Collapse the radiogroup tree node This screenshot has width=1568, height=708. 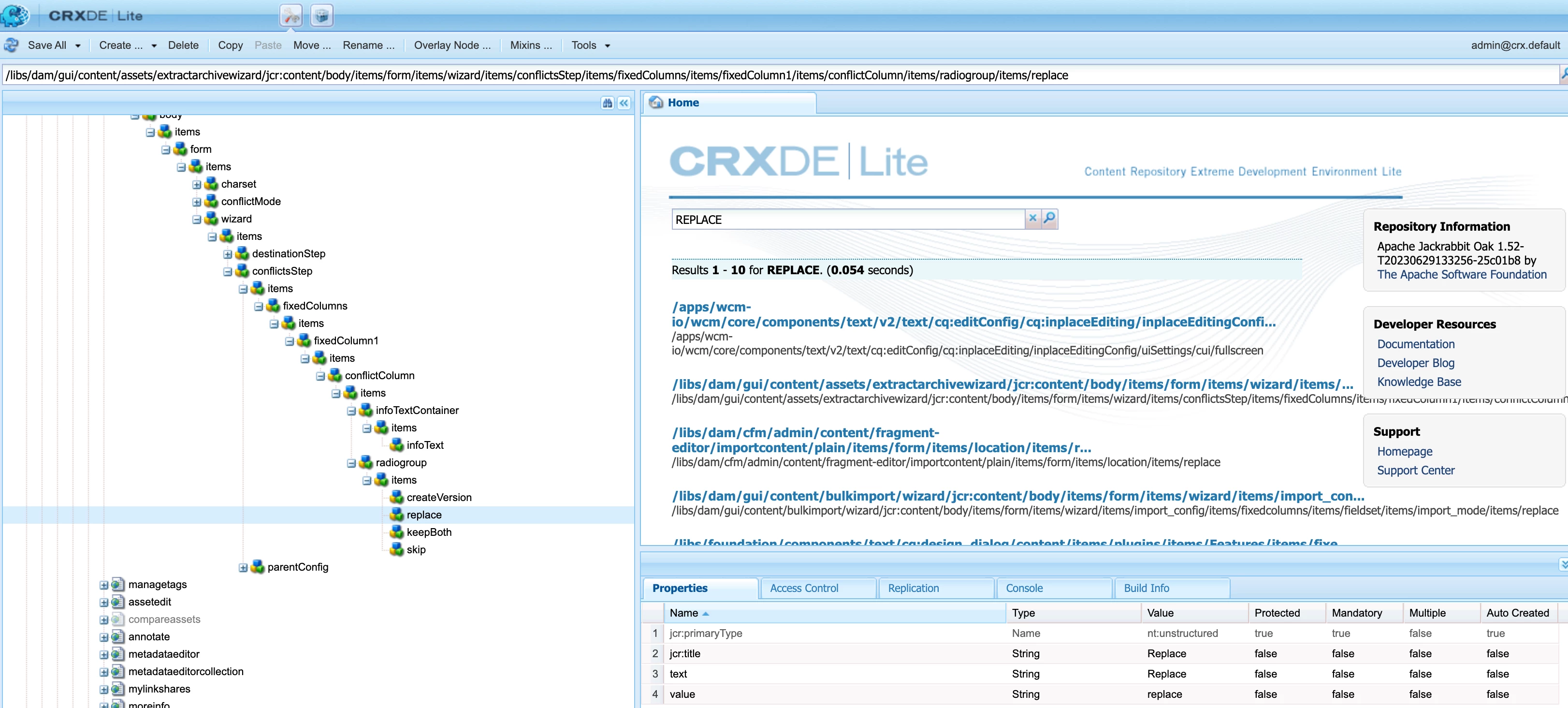351,463
